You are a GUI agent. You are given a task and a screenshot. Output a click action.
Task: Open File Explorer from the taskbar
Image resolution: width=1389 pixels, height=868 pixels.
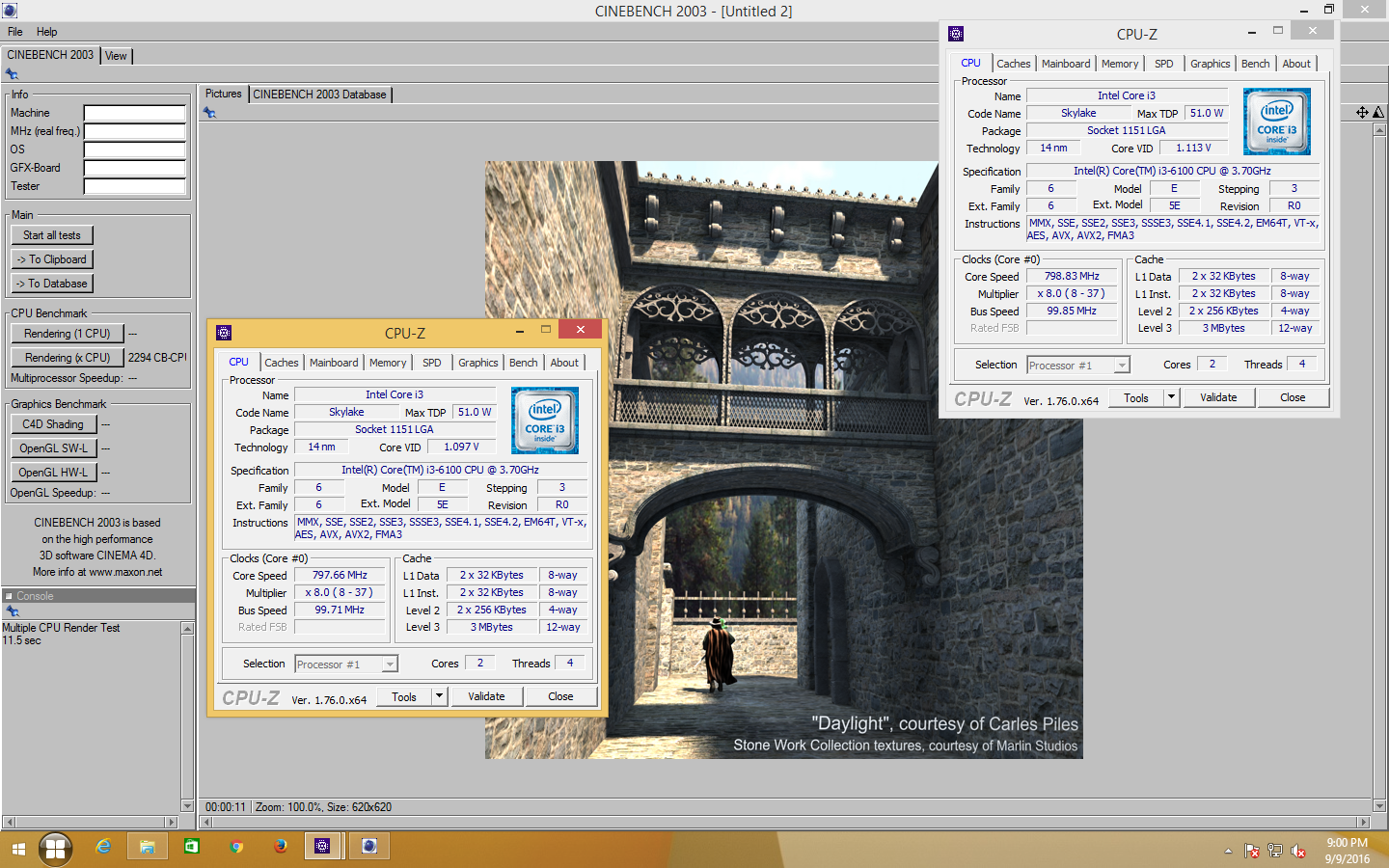point(148,847)
